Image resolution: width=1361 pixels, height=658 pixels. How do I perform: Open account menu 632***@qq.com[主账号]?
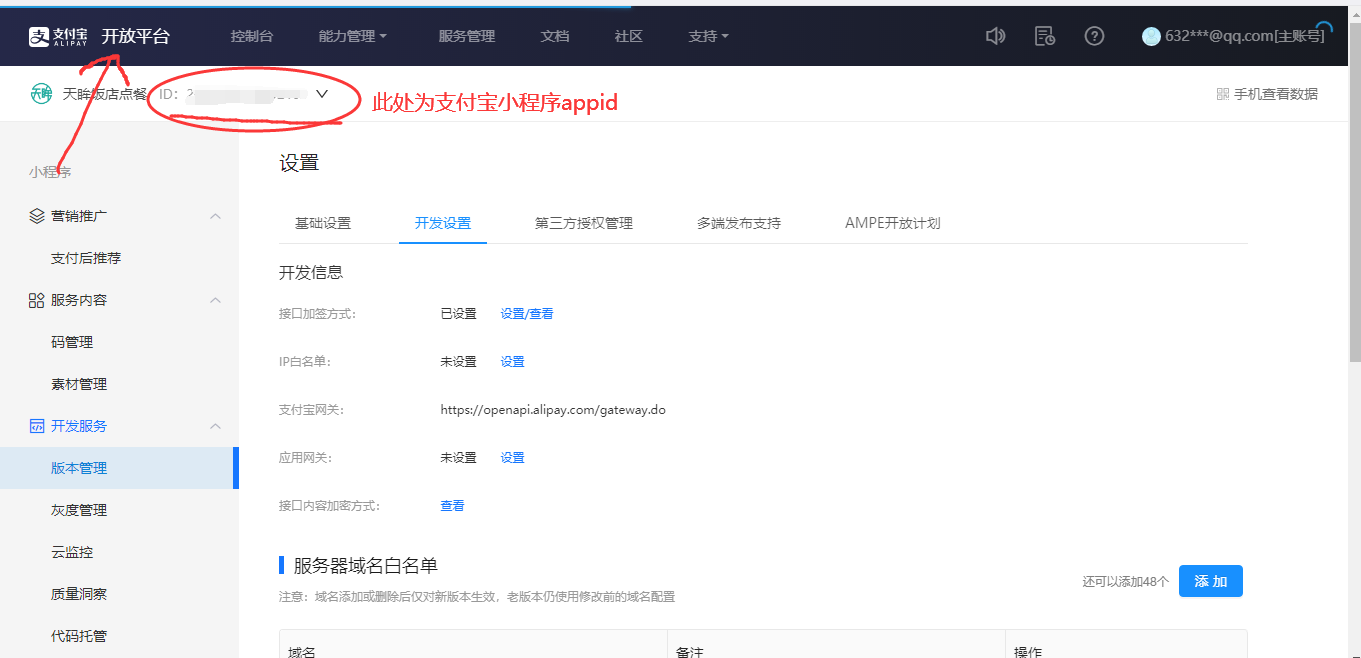[1245, 36]
